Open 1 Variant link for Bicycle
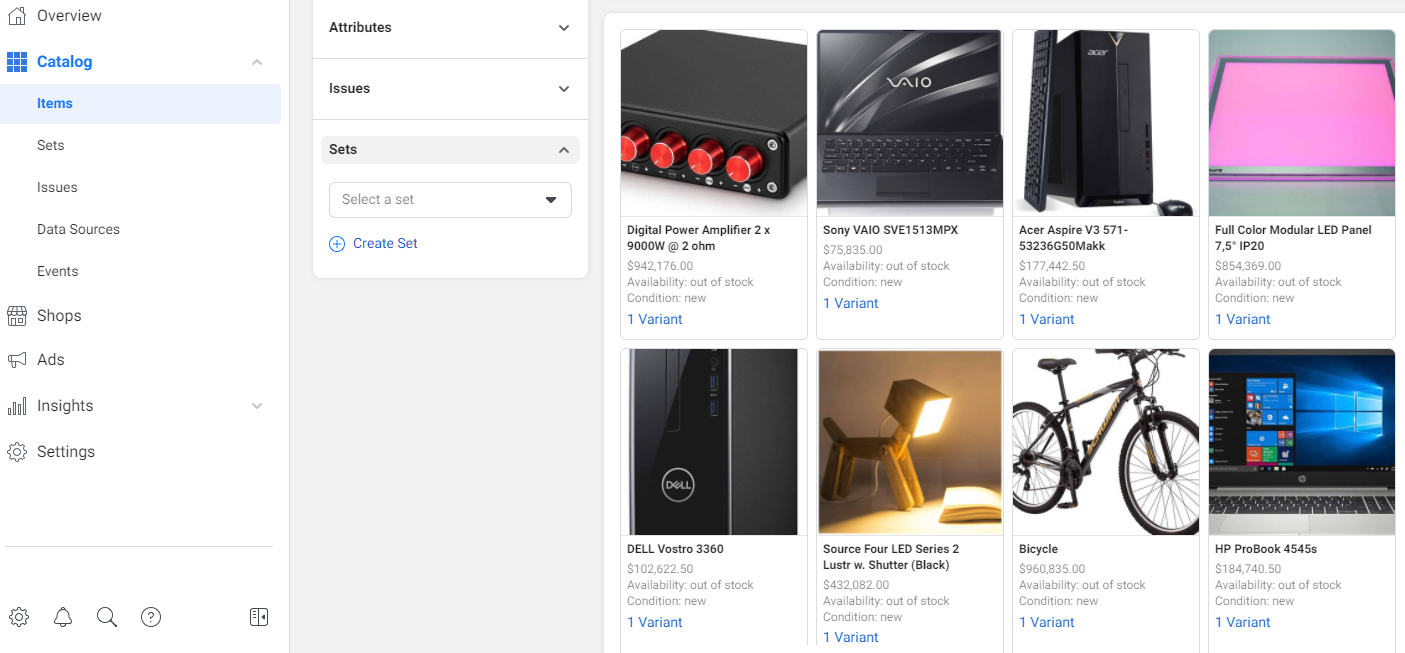The height and width of the screenshot is (653, 1405). 1047,623
